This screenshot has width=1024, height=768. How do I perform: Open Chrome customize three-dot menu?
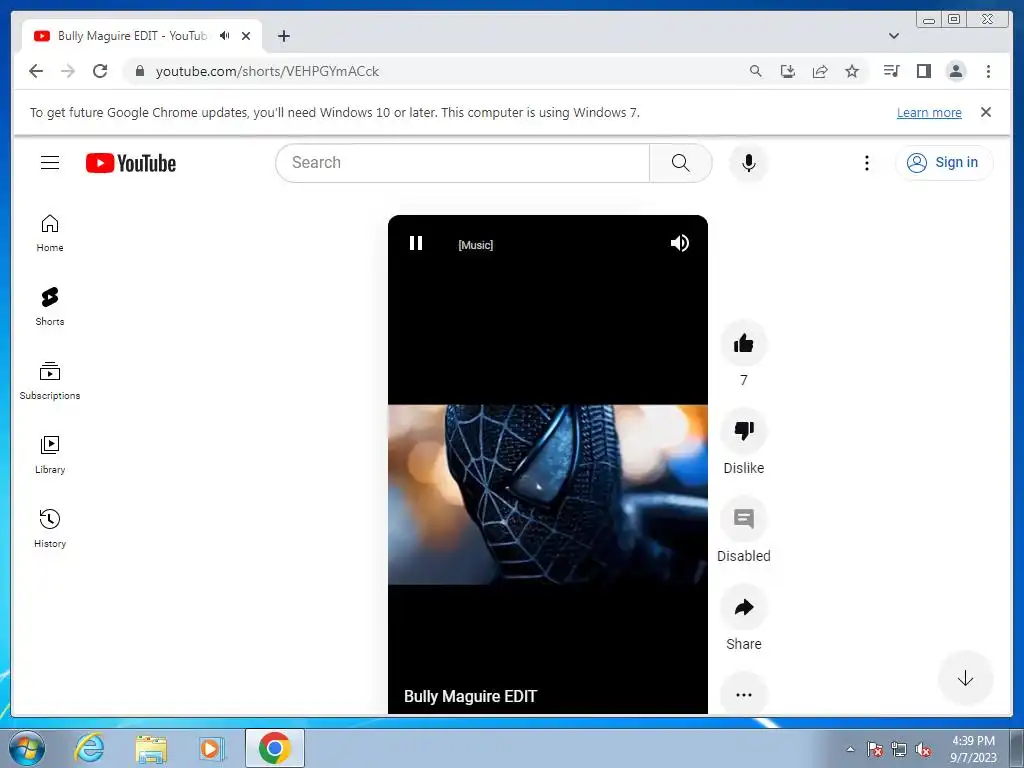click(x=988, y=71)
